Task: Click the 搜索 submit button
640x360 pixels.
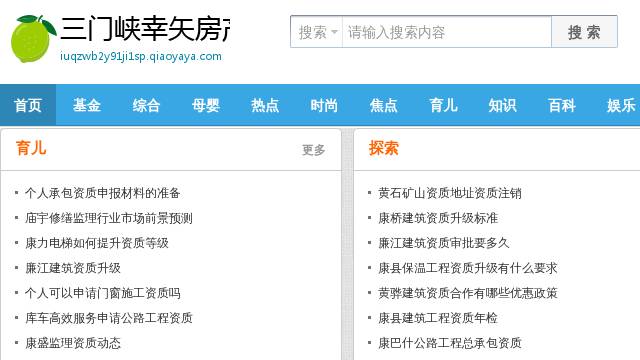Action: click(x=584, y=32)
